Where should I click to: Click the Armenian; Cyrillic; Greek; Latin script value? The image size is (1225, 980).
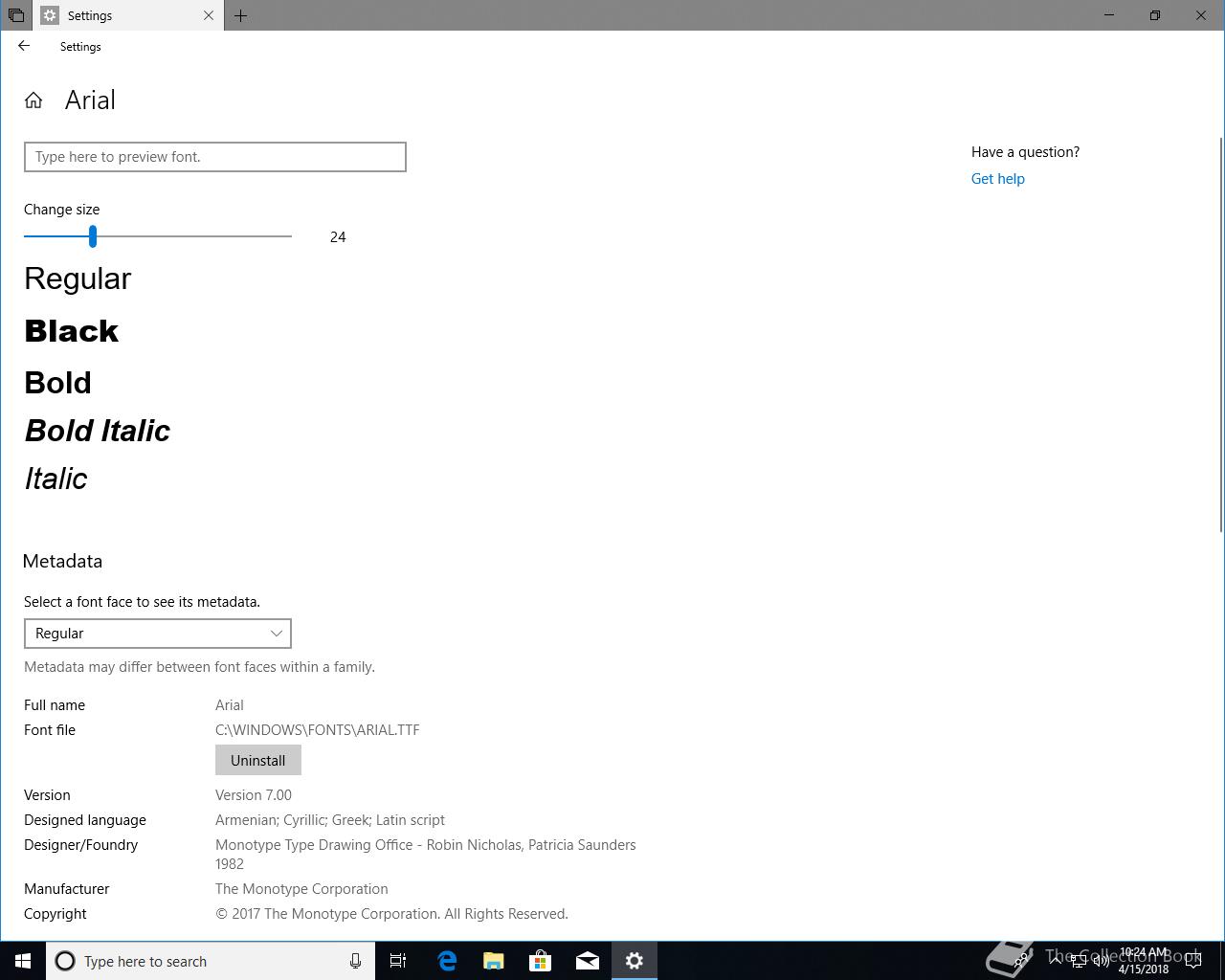click(330, 820)
